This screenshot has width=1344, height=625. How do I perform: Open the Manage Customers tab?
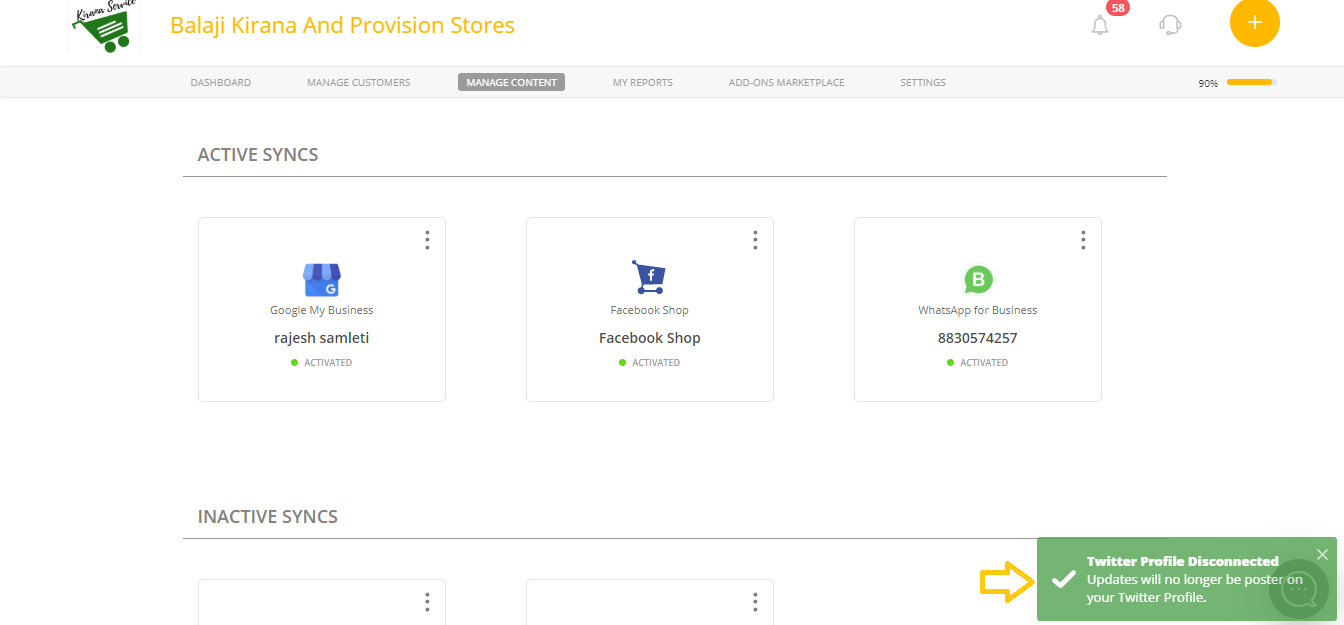pyautogui.click(x=359, y=82)
